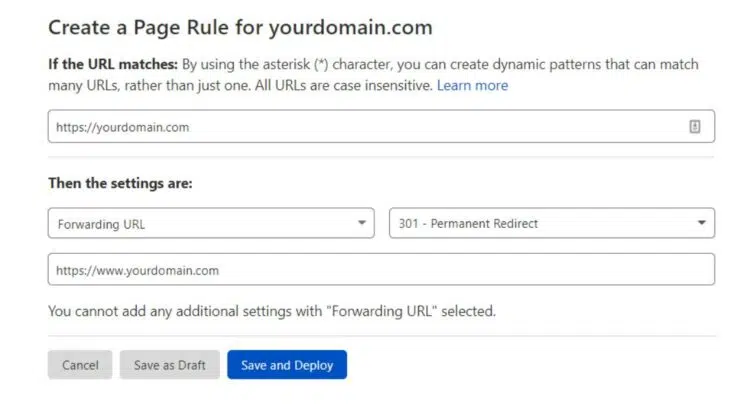The height and width of the screenshot is (404, 750).
Task: Click the Save and Deploy button
Action: point(287,365)
